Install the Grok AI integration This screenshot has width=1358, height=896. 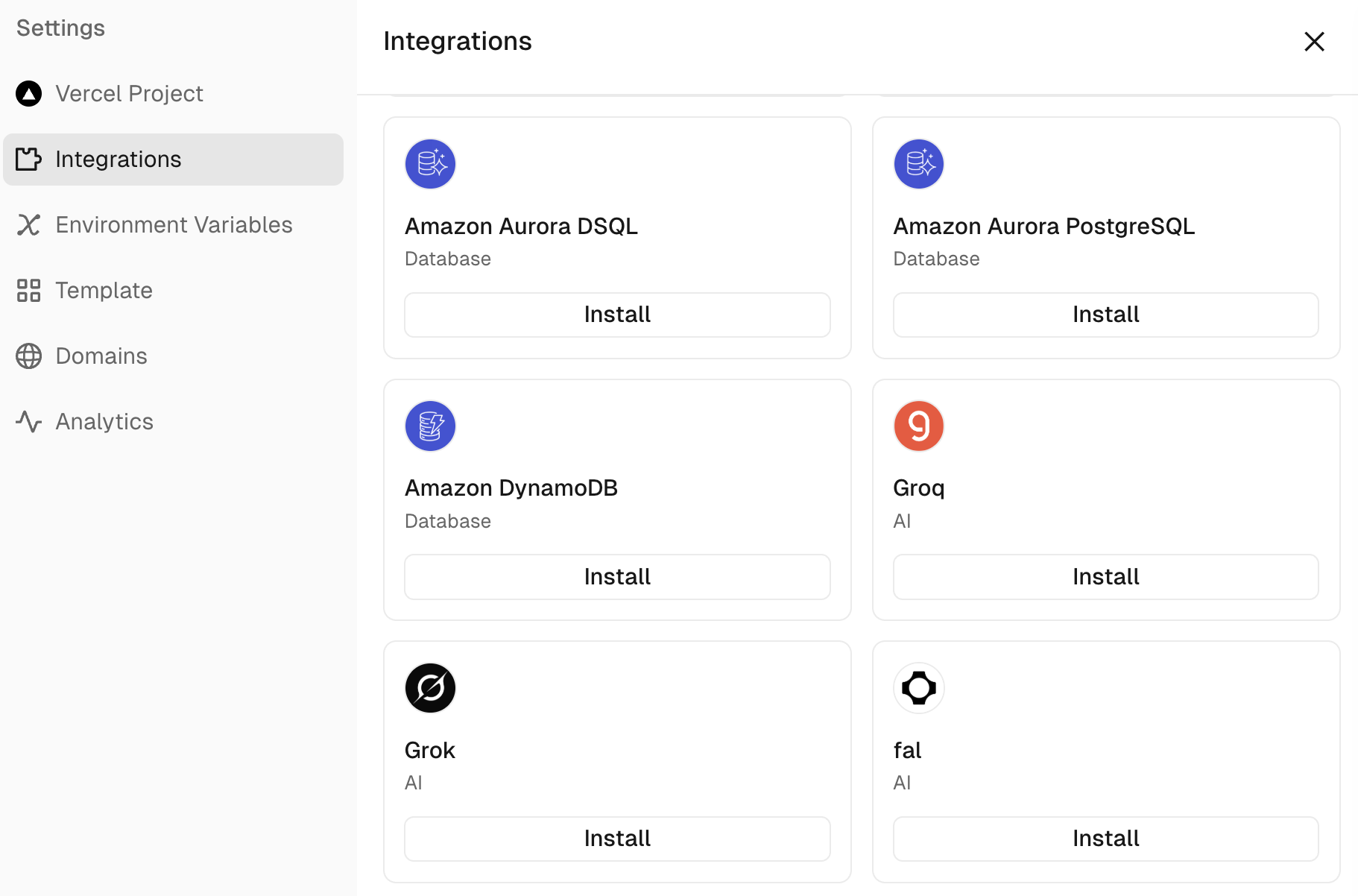coord(617,839)
